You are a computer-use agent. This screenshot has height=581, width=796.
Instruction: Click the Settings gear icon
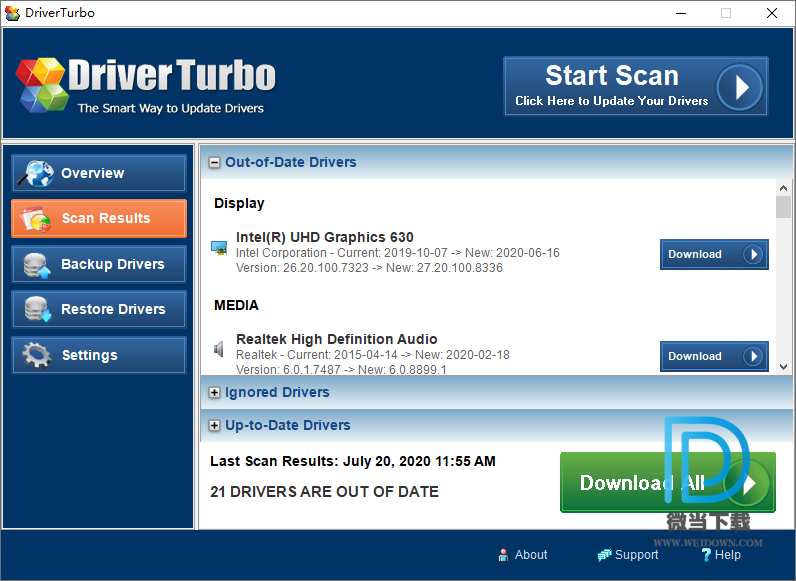coord(36,354)
